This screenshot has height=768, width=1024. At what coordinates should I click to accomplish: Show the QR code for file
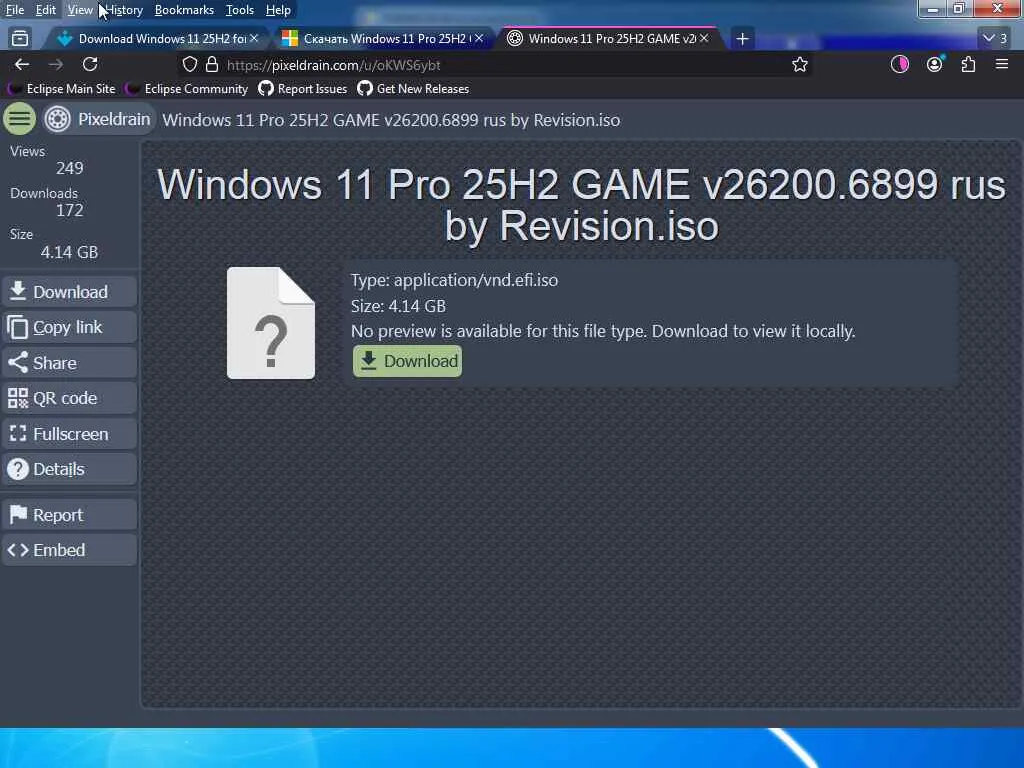[69, 398]
